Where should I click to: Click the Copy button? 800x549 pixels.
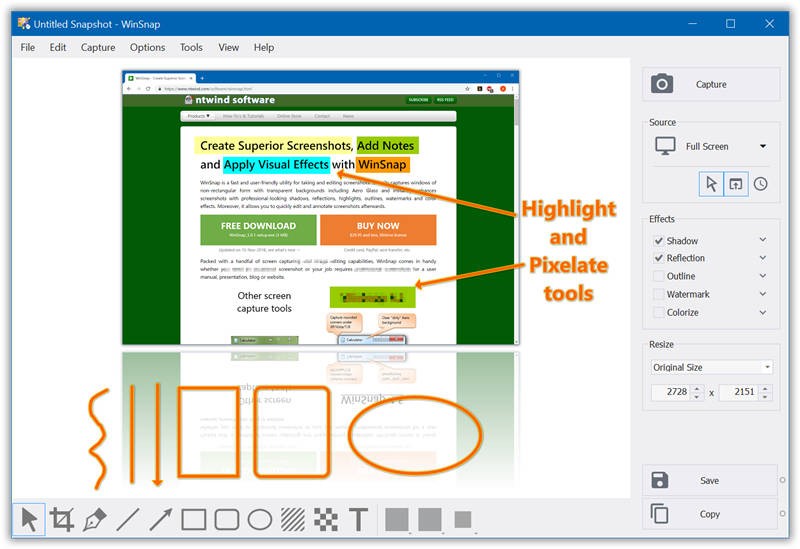(709, 514)
